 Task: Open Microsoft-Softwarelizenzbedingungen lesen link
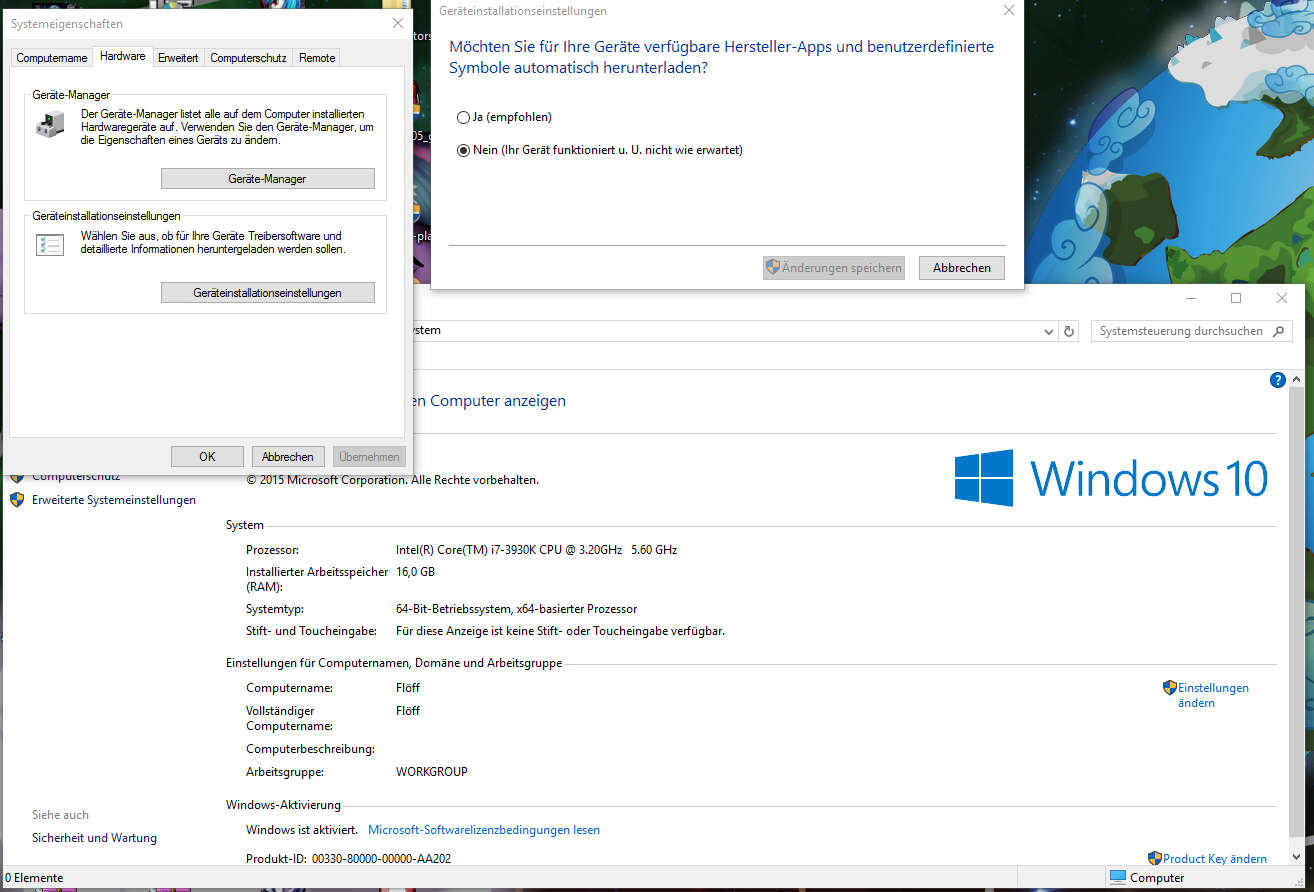pos(484,830)
